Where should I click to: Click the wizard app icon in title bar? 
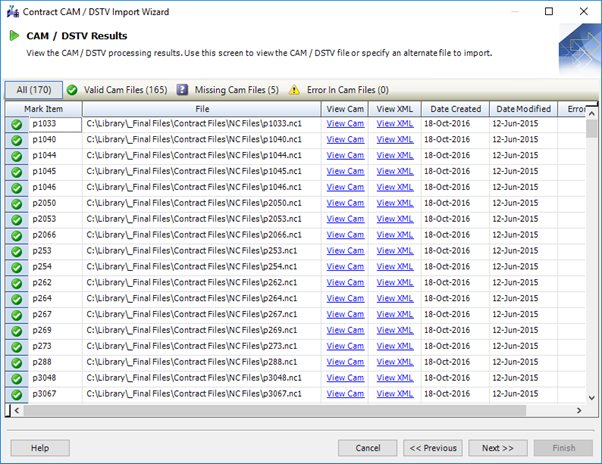(x=12, y=11)
